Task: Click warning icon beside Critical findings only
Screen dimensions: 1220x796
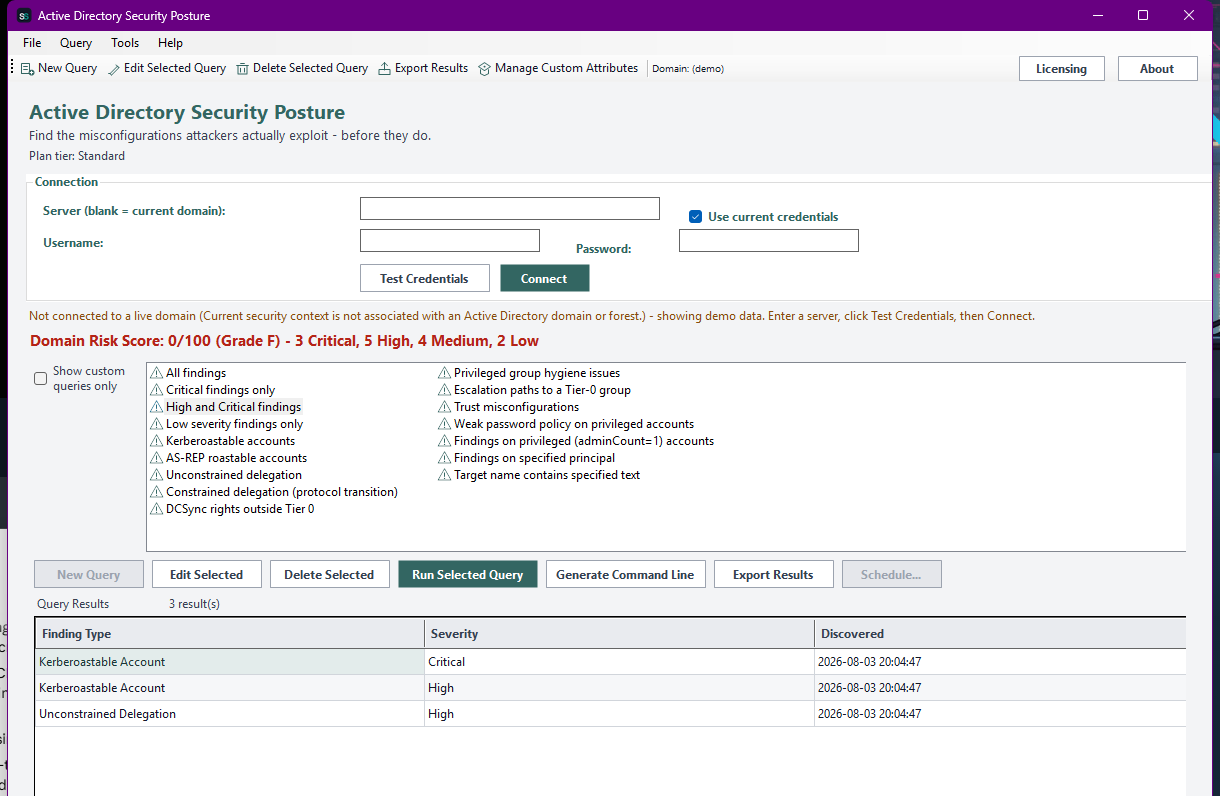Action: pyautogui.click(x=157, y=390)
